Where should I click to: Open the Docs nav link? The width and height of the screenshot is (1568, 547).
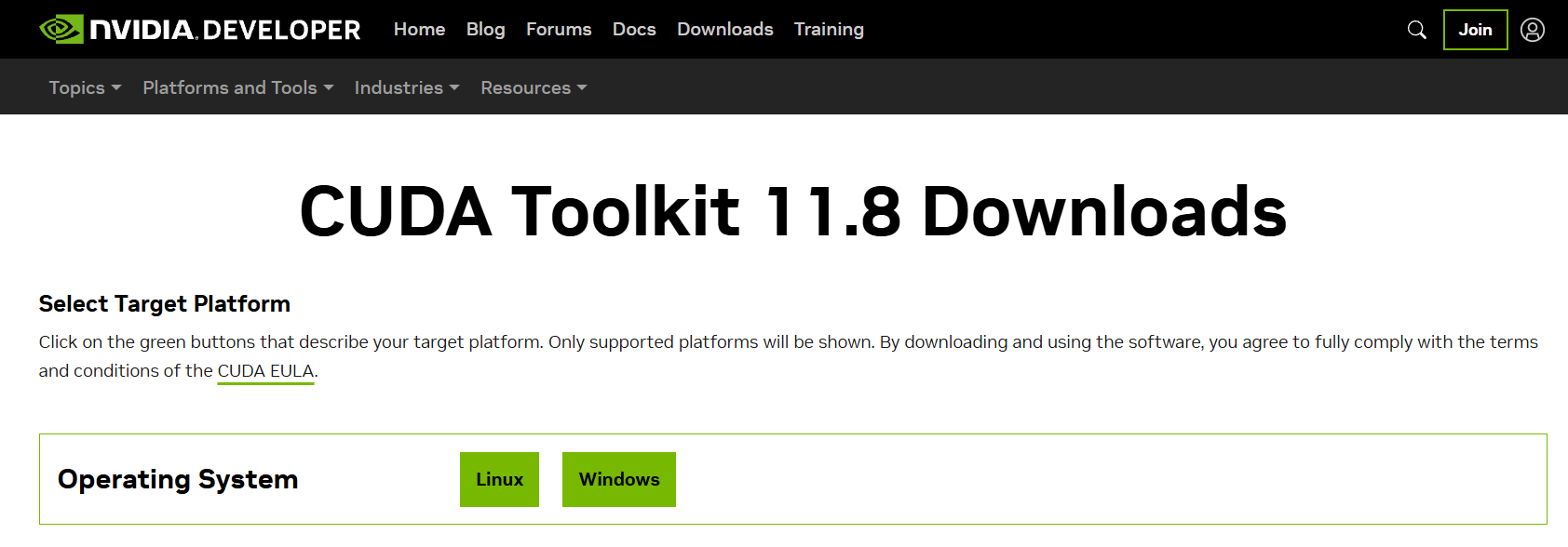coord(634,30)
